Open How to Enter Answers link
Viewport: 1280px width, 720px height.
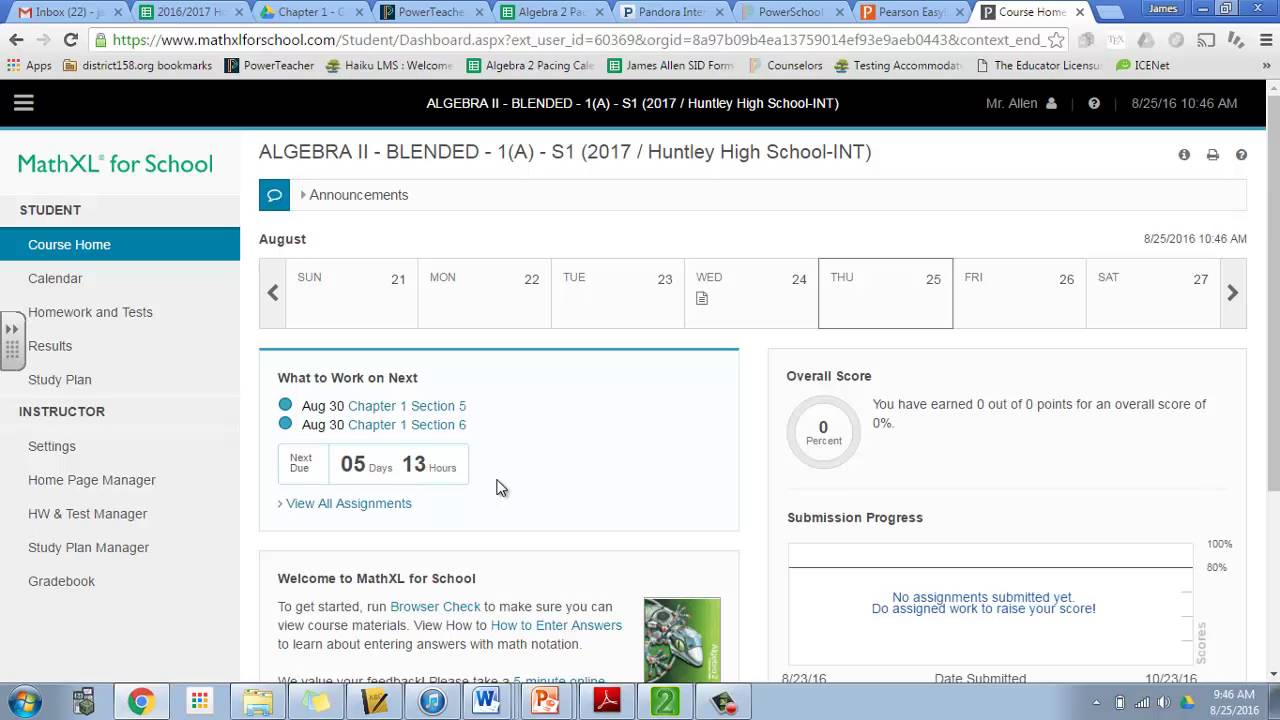556,626
